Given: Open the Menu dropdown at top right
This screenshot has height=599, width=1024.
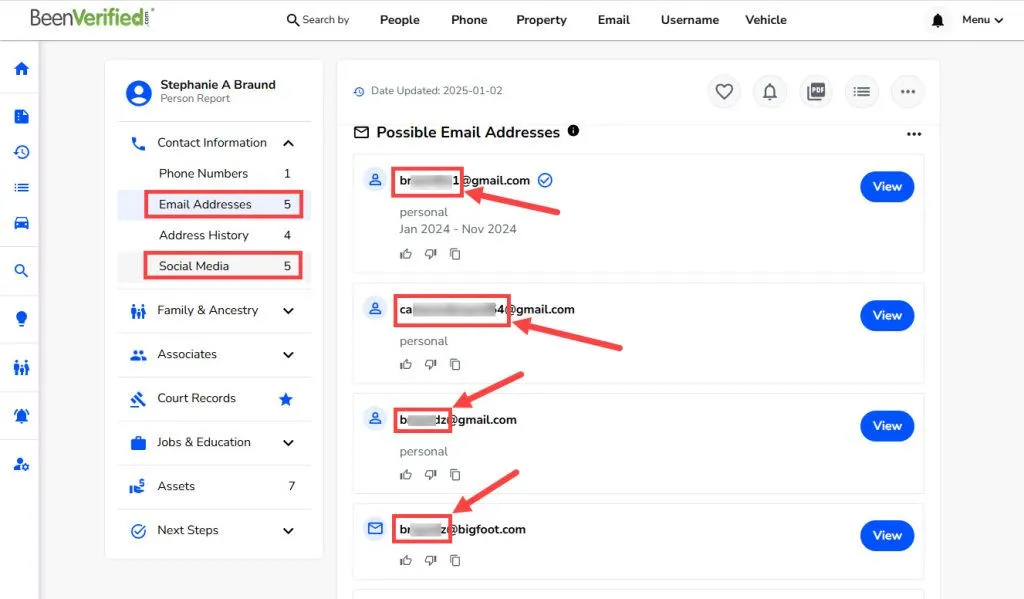Looking at the screenshot, I should pyautogui.click(x=981, y=19).
